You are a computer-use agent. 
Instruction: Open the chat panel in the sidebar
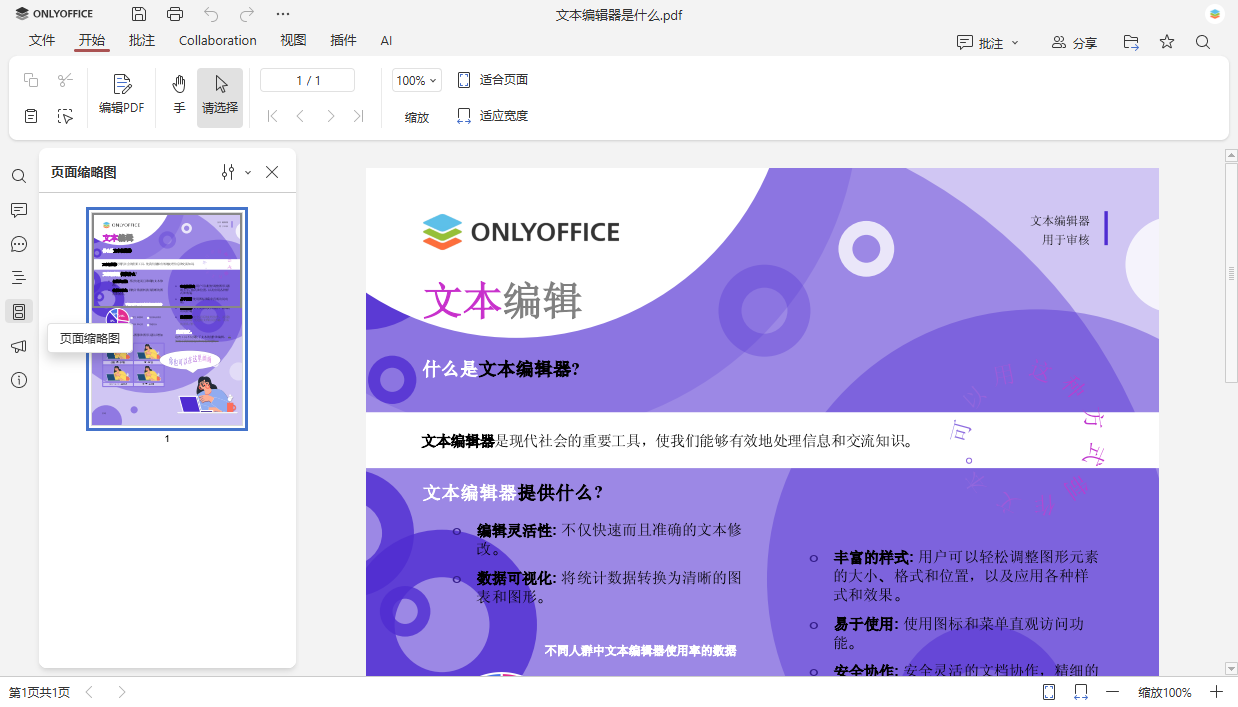pos(18,244)
